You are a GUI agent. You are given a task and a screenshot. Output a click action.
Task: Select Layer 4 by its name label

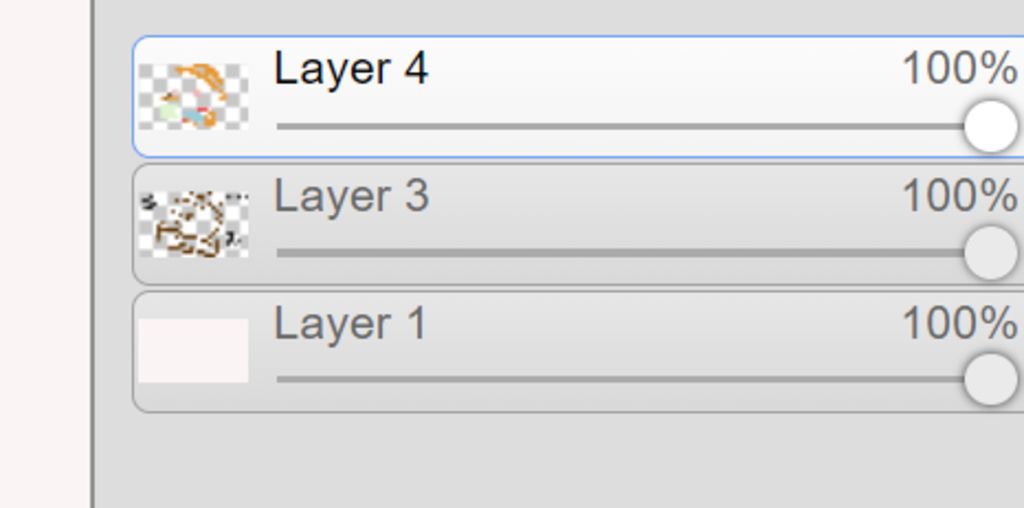[351, 69]
